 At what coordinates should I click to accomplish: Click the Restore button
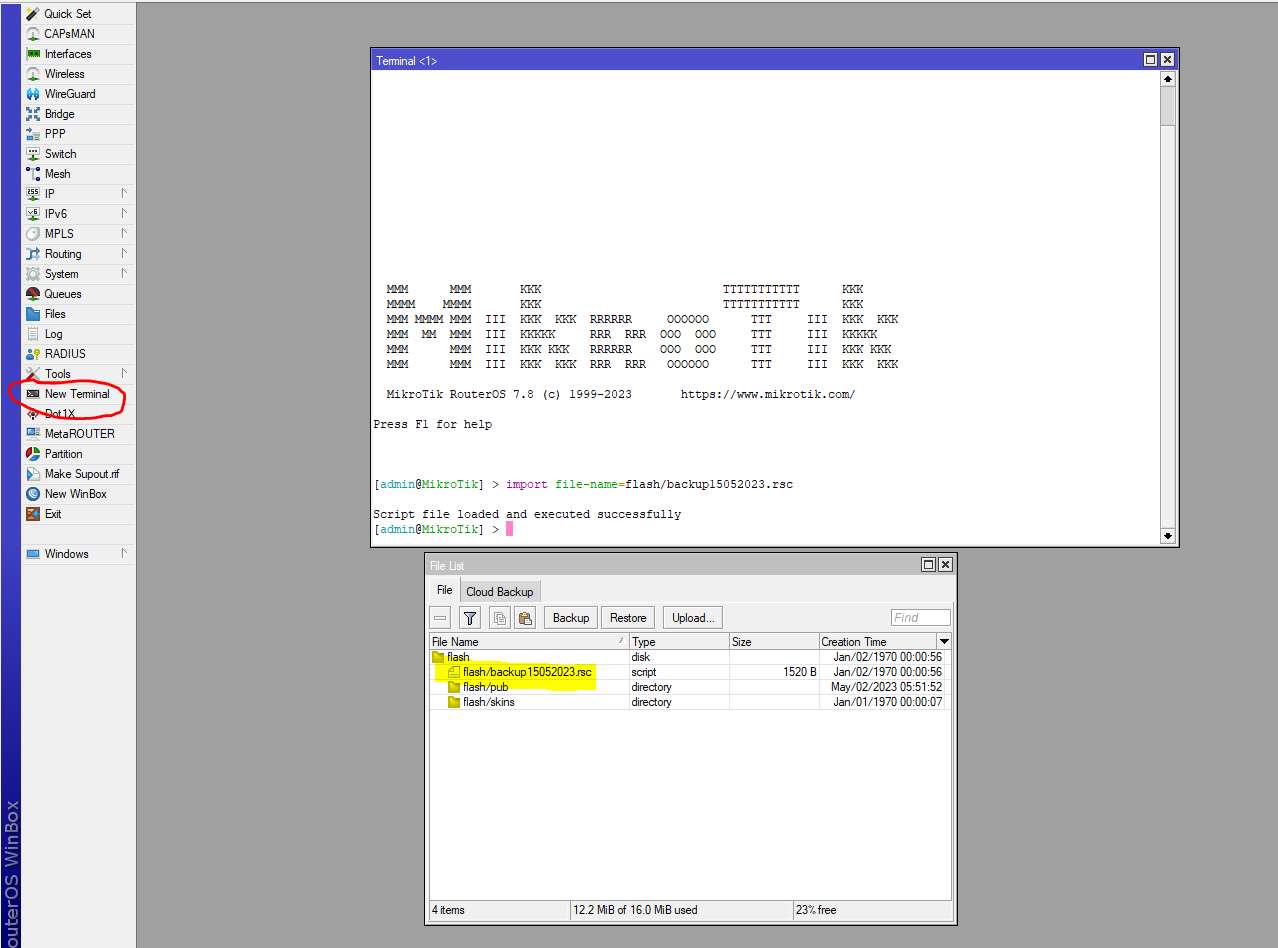point(628,618)
